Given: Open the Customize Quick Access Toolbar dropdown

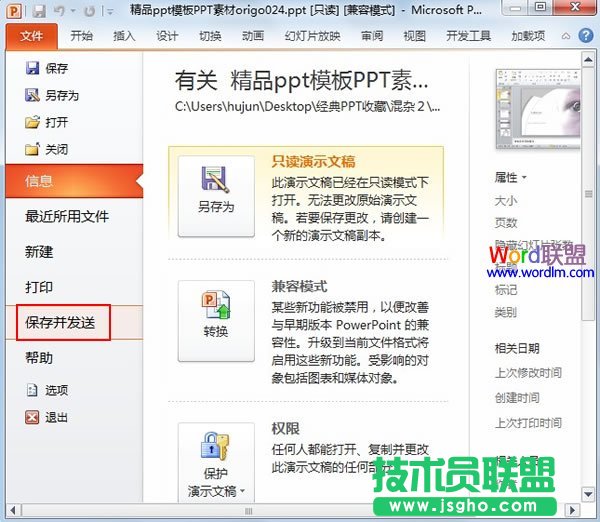Looking at the screenshot, I should (110, 12).
